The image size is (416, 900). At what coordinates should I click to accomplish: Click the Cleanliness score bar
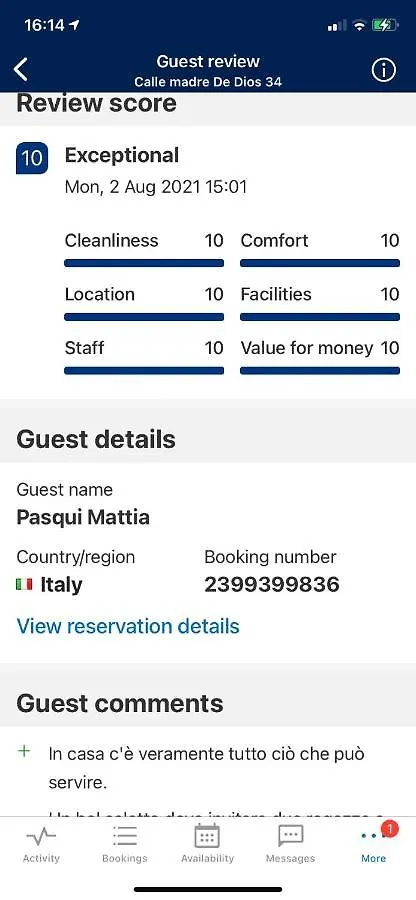[x=144, y=263]
